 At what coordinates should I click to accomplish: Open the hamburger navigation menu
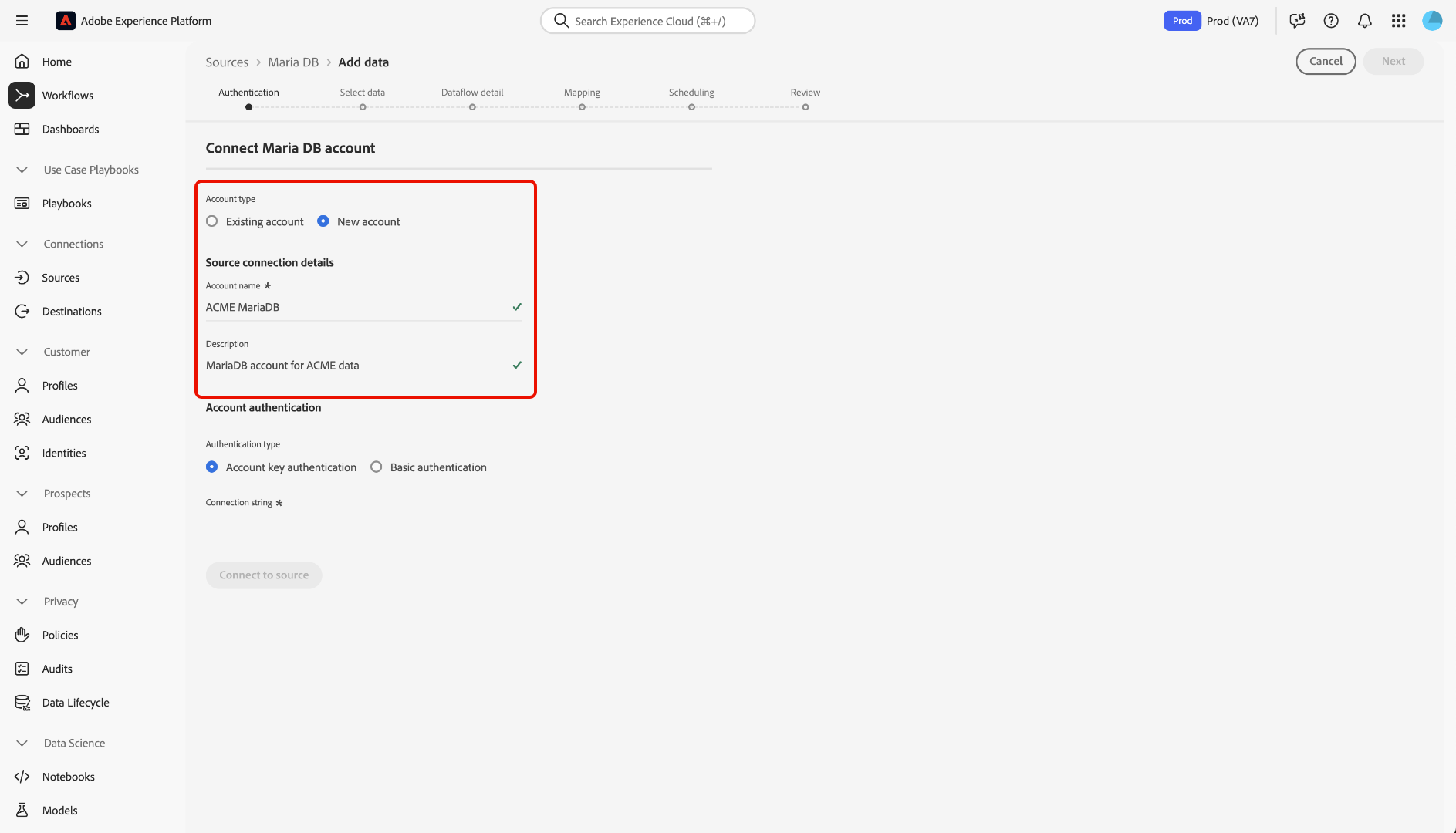(22, 21)
